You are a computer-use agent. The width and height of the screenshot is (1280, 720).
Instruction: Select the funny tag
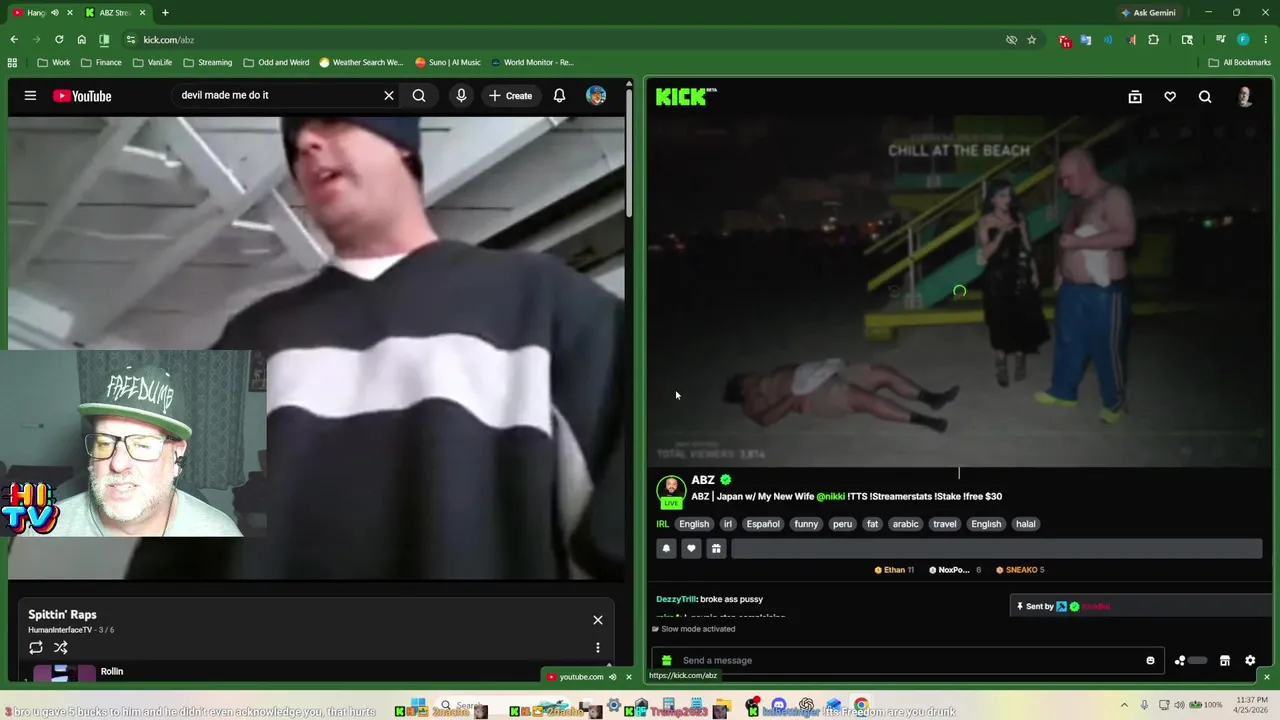pyautogui.click(x=806, y=524)
